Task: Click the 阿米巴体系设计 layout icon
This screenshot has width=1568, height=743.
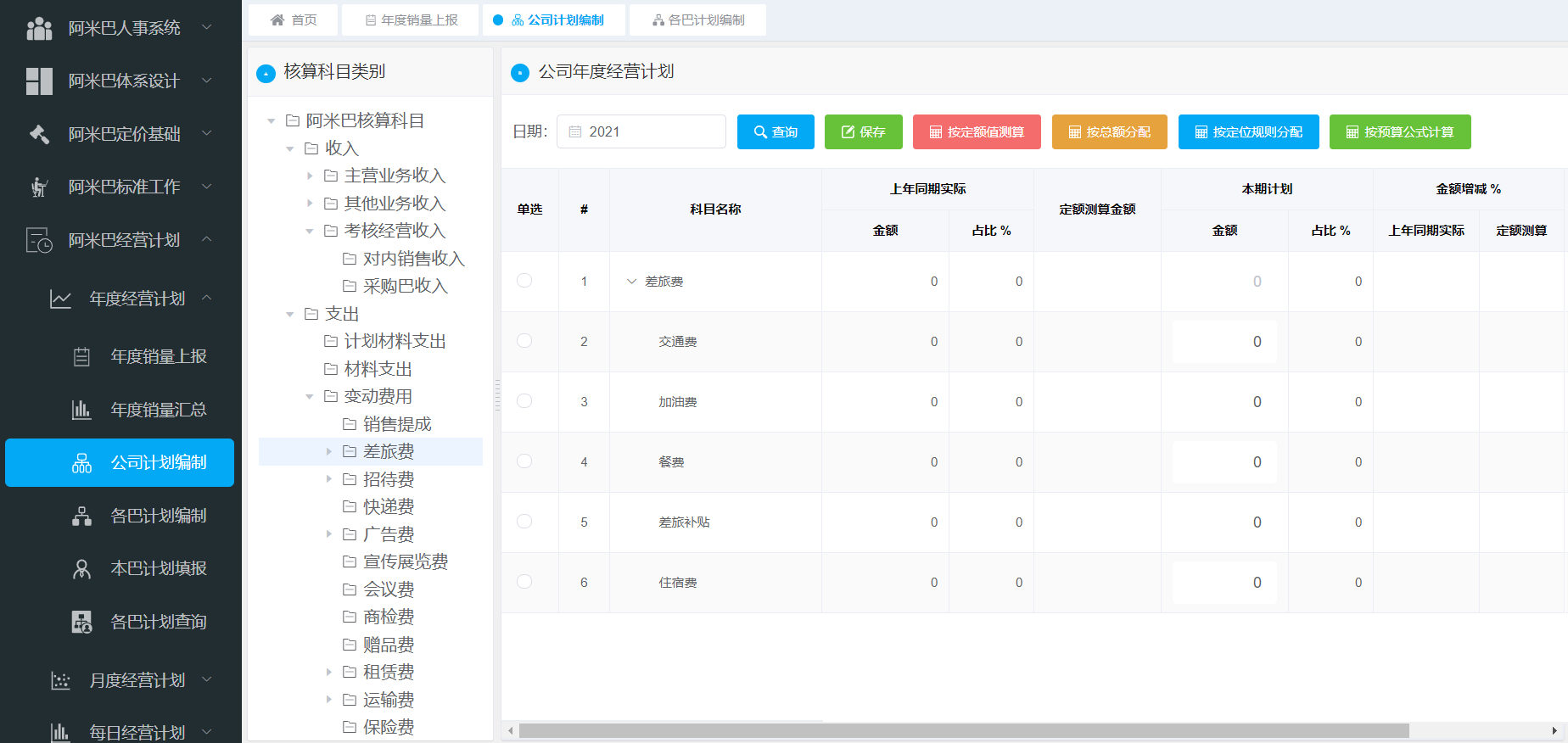Action: click(x=39, y=81)
